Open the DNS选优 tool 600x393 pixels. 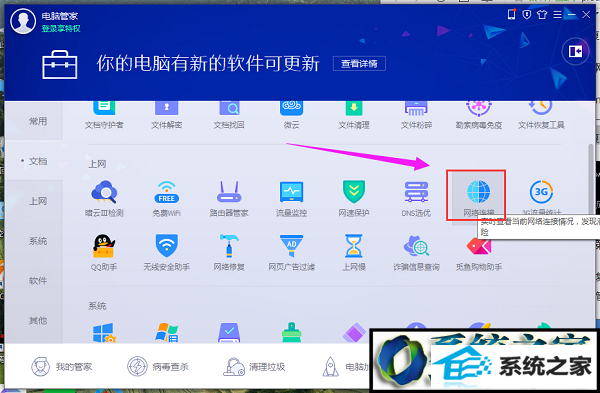point(416,199)
